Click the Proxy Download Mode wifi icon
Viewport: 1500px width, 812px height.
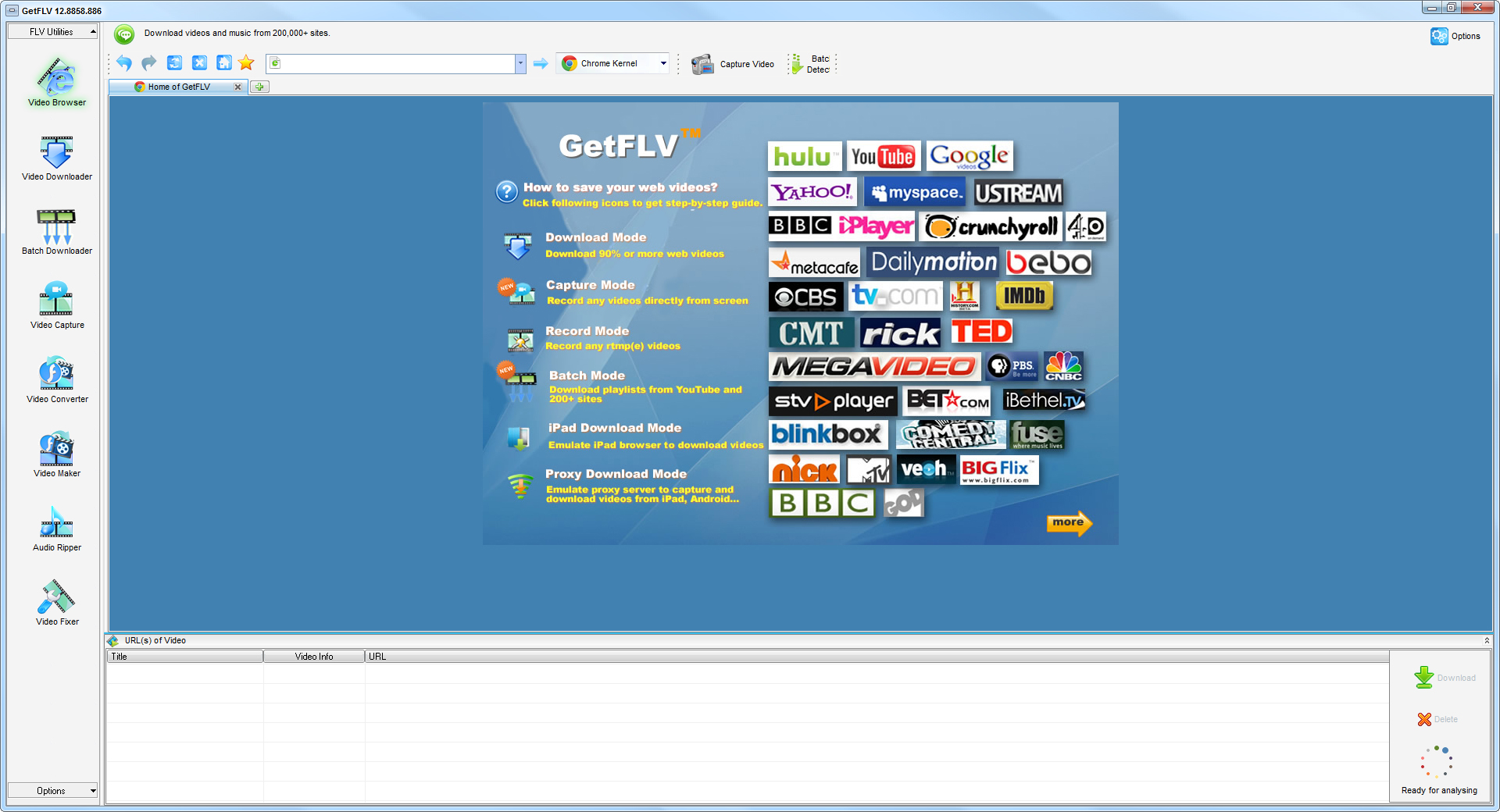(x=520, y=486)
